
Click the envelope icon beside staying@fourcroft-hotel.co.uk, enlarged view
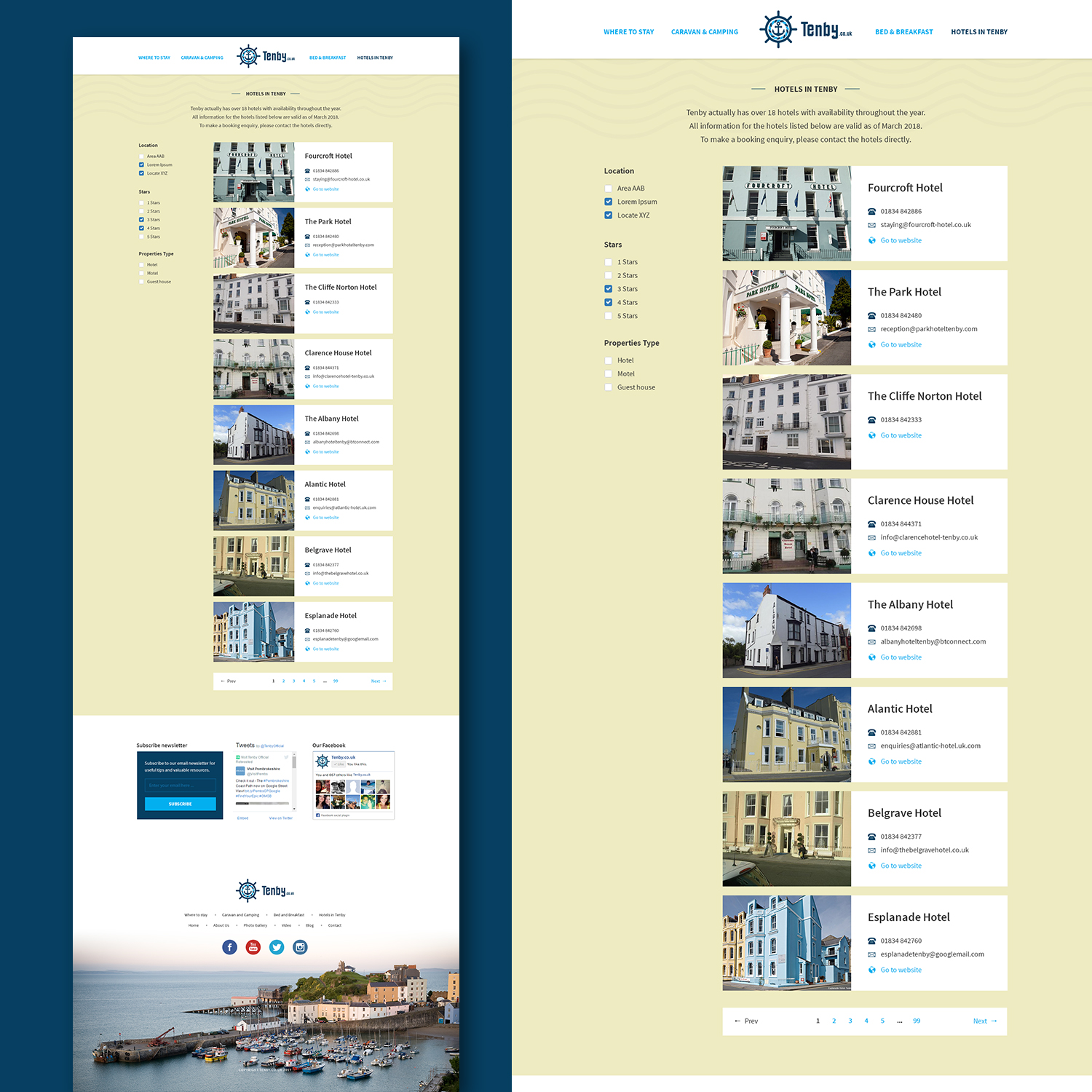pyautogui.click(x=872, y=225)
